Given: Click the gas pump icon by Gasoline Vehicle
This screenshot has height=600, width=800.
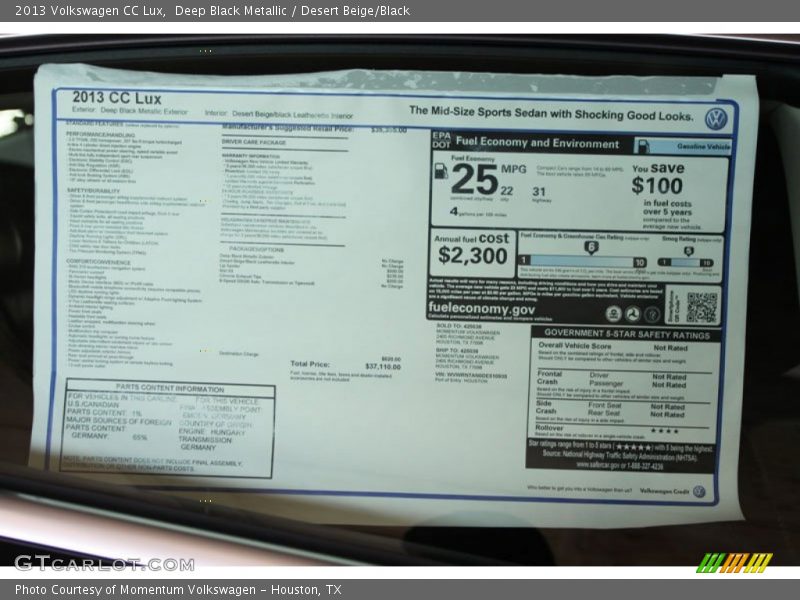Looking at the screenshot, I should tap(644, 146).
